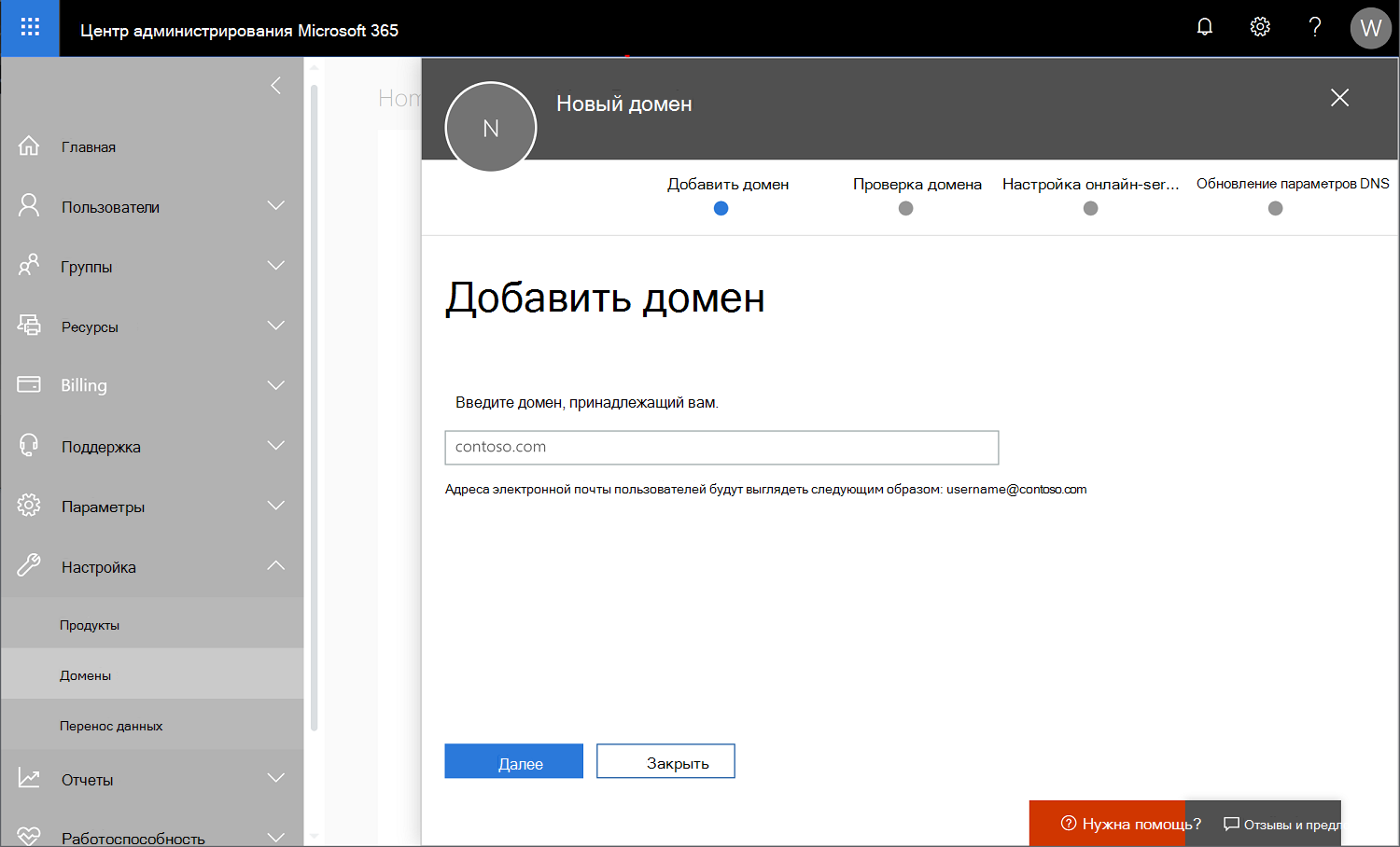Click the Проверка домена step dot
1400x847 pixels.
pos(905,208)
